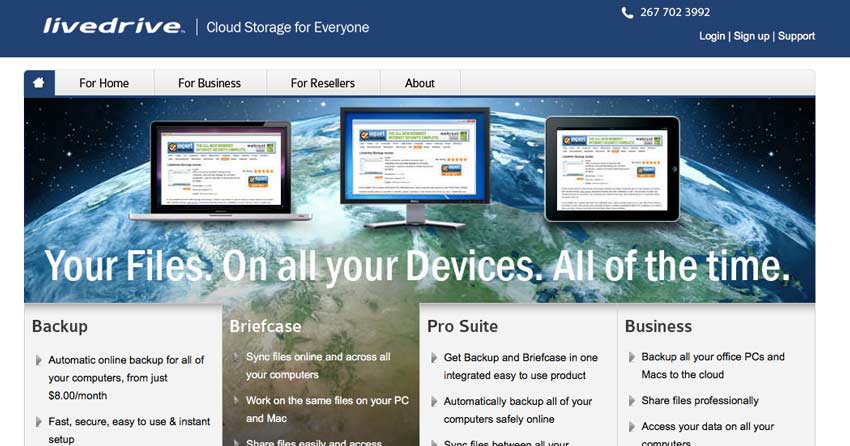Open the About menu
The width and height of the screenshot is (850, 446).
pos(420,83)
